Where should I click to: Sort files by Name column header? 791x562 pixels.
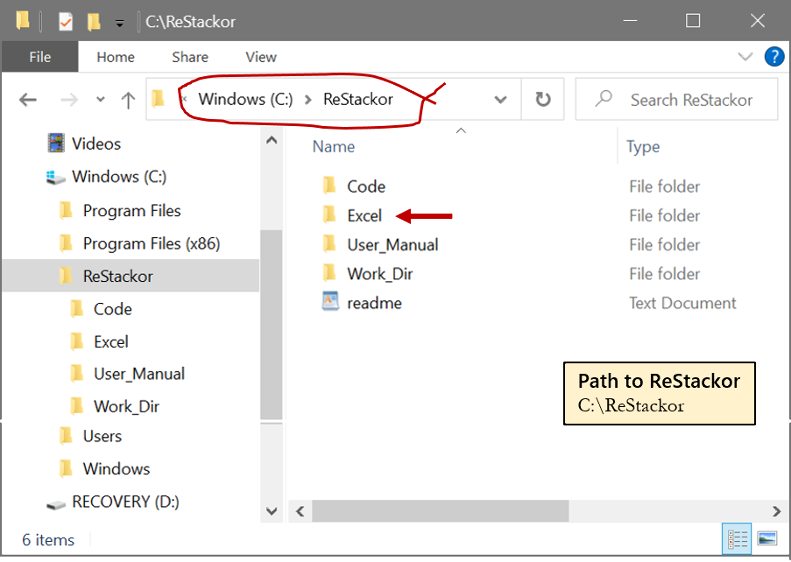(333, 146)
